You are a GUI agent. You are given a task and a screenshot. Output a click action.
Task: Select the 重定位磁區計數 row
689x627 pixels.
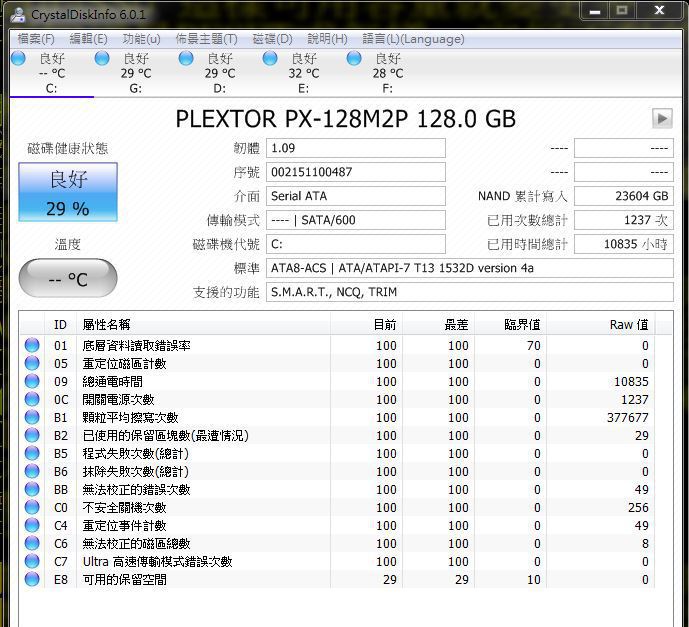point(337,363)
